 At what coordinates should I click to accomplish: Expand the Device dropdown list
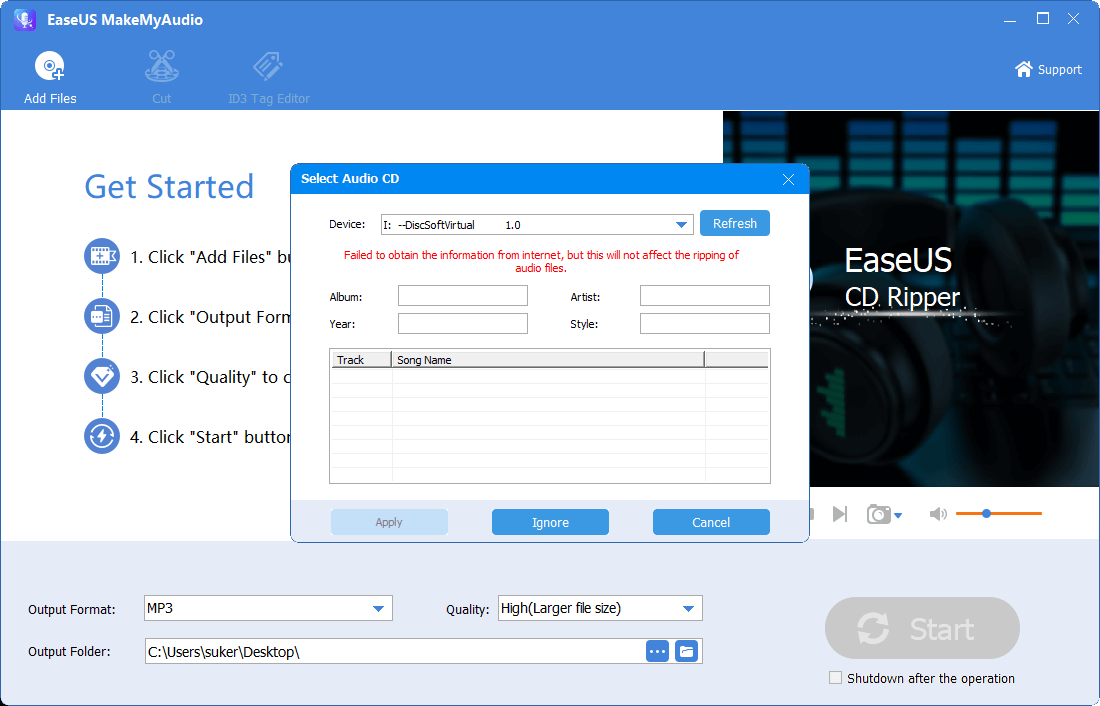pos(682,225)
